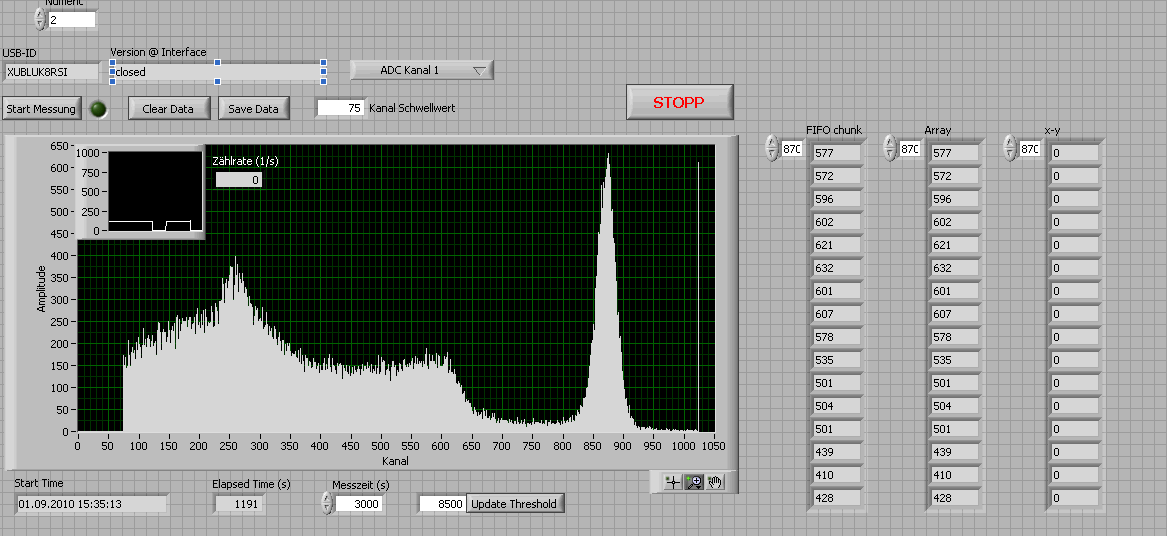Select the zoom magnifier tool in graph palette
Viewport: 1167px width, 536px height.
[694, 482]
